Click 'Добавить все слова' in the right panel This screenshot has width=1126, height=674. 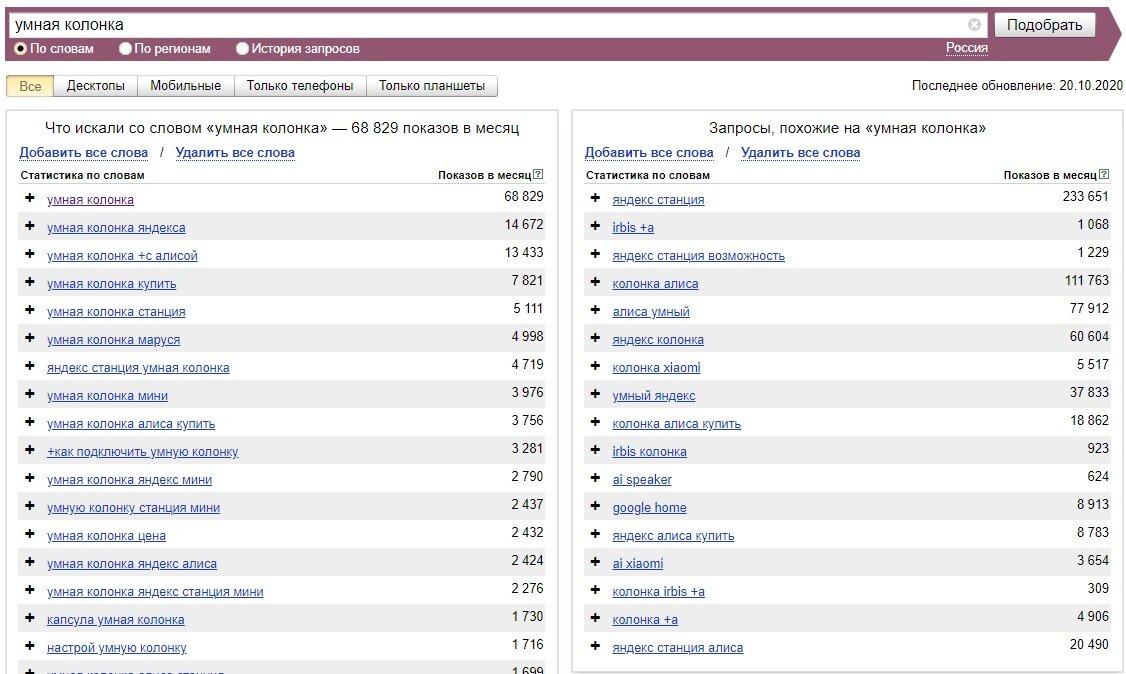click(x=649, y=152)
